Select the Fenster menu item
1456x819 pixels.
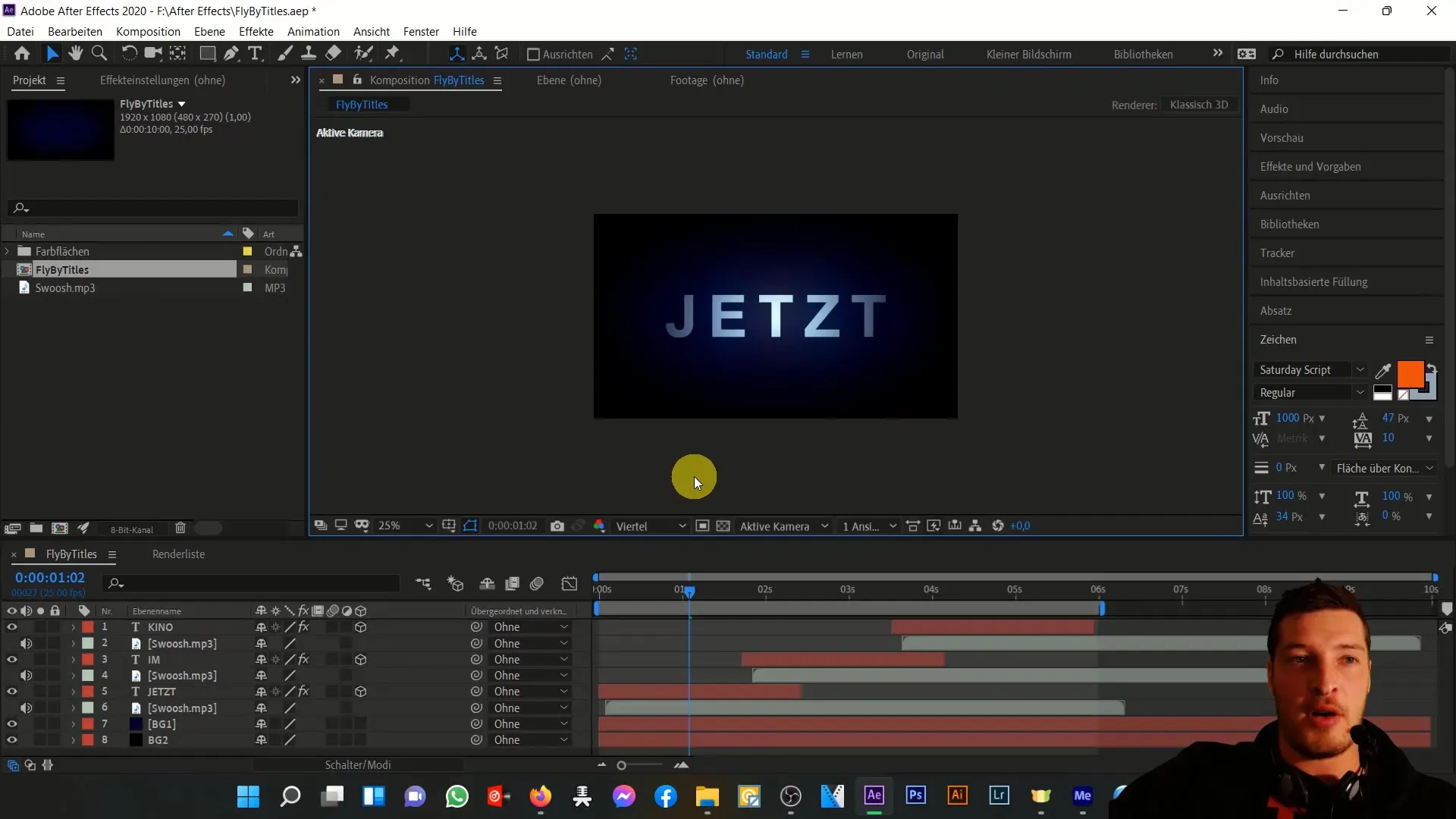(421, 31)
